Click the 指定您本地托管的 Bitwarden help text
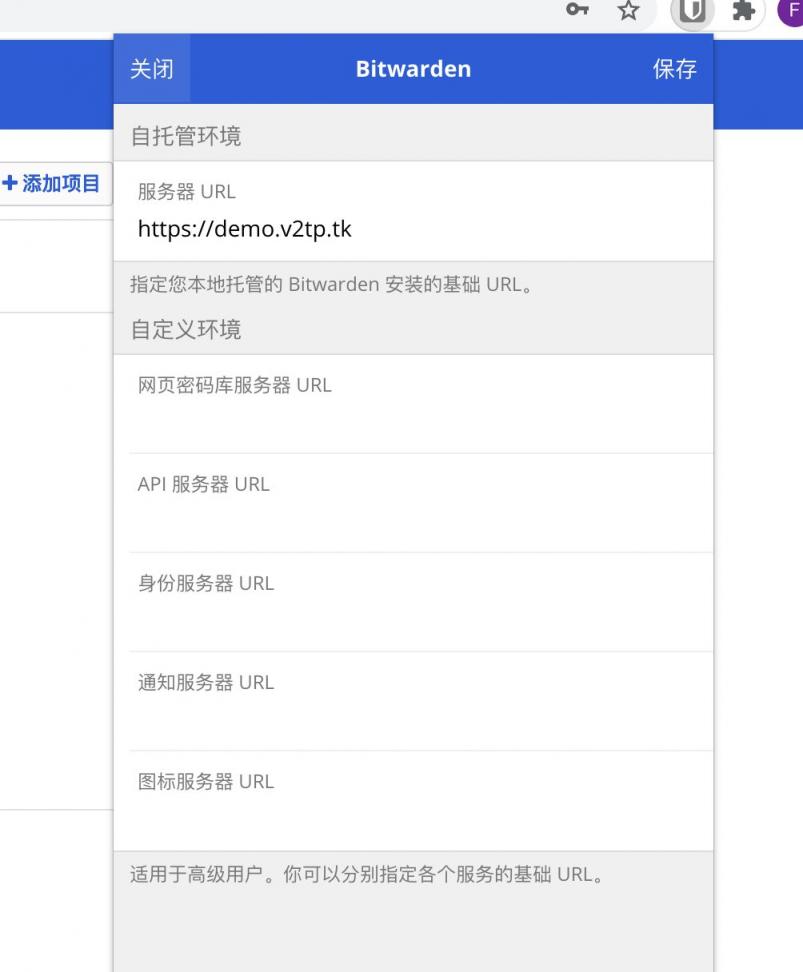Screen dimensions: 803x972 point(330,284)
